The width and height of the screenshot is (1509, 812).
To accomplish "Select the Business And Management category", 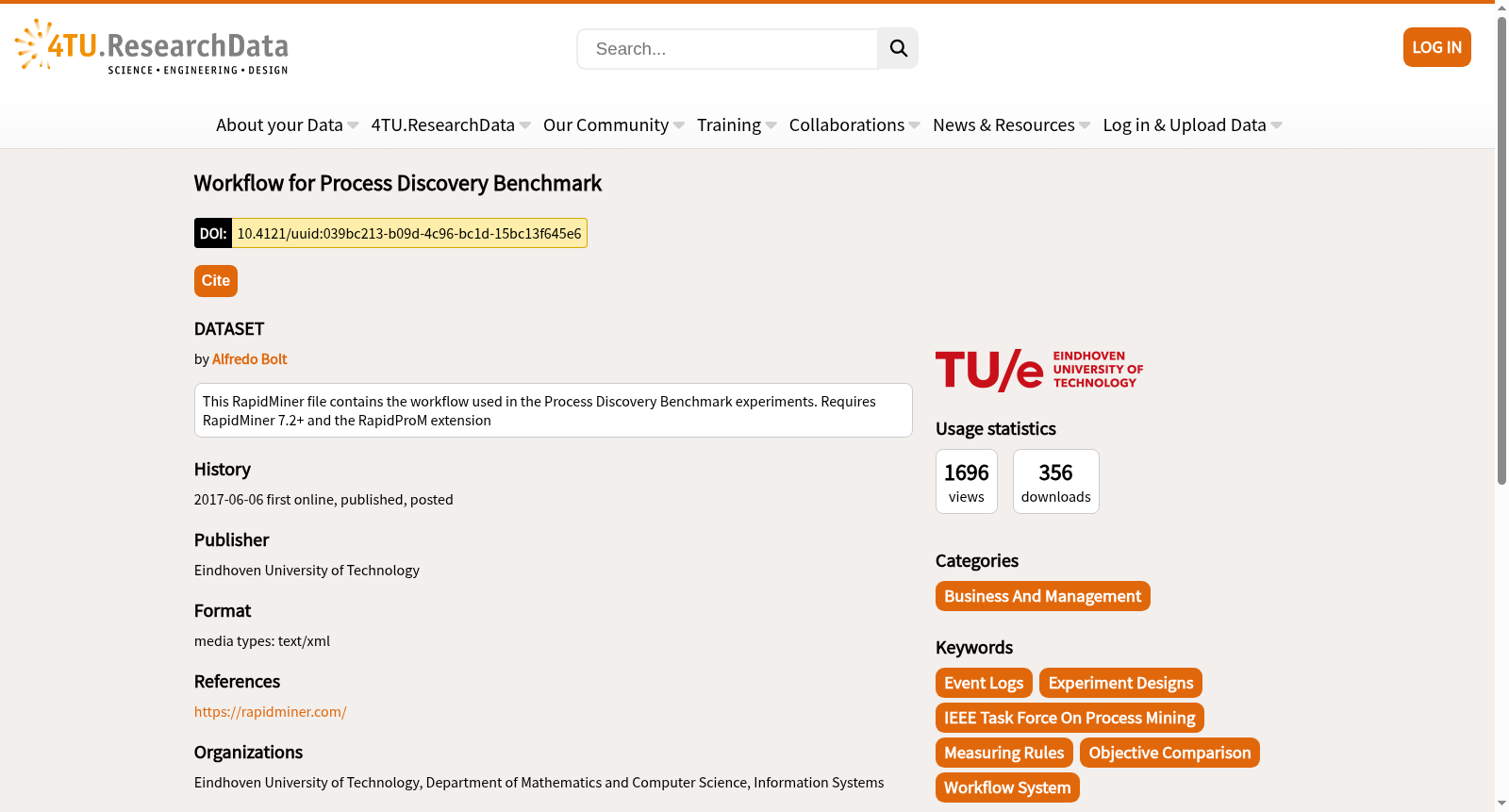I will tap(1043, 596).
